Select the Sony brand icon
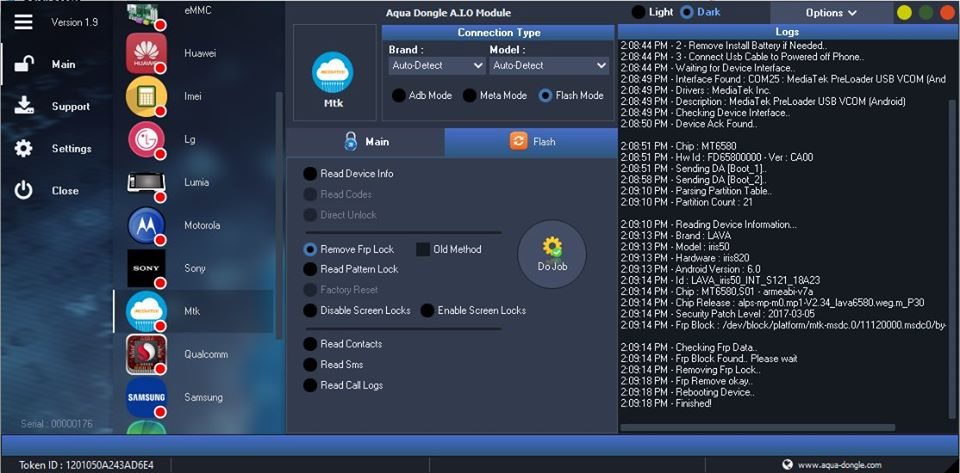Image resolution: width=960 pixels, height=473 pixels. [x=146, y=268]
